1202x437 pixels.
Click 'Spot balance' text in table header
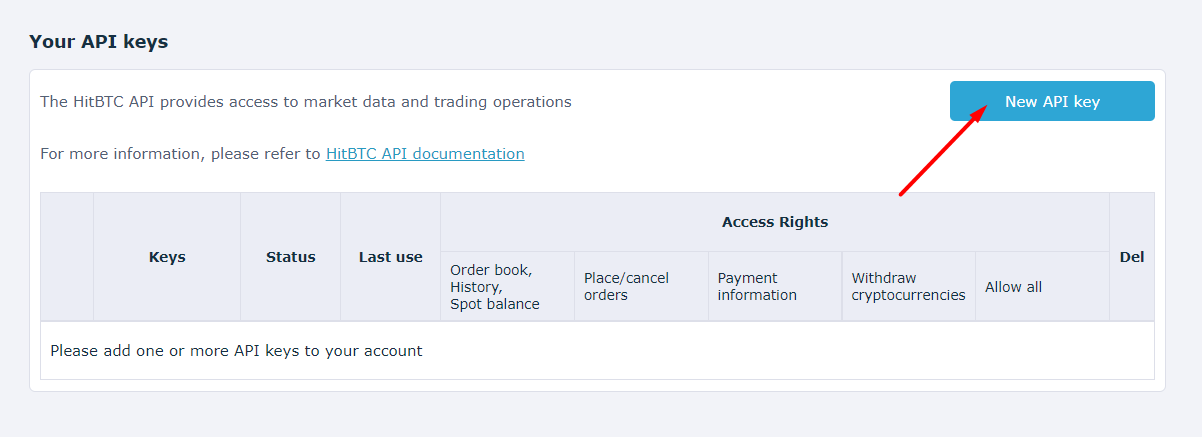(x=495, y=304)
